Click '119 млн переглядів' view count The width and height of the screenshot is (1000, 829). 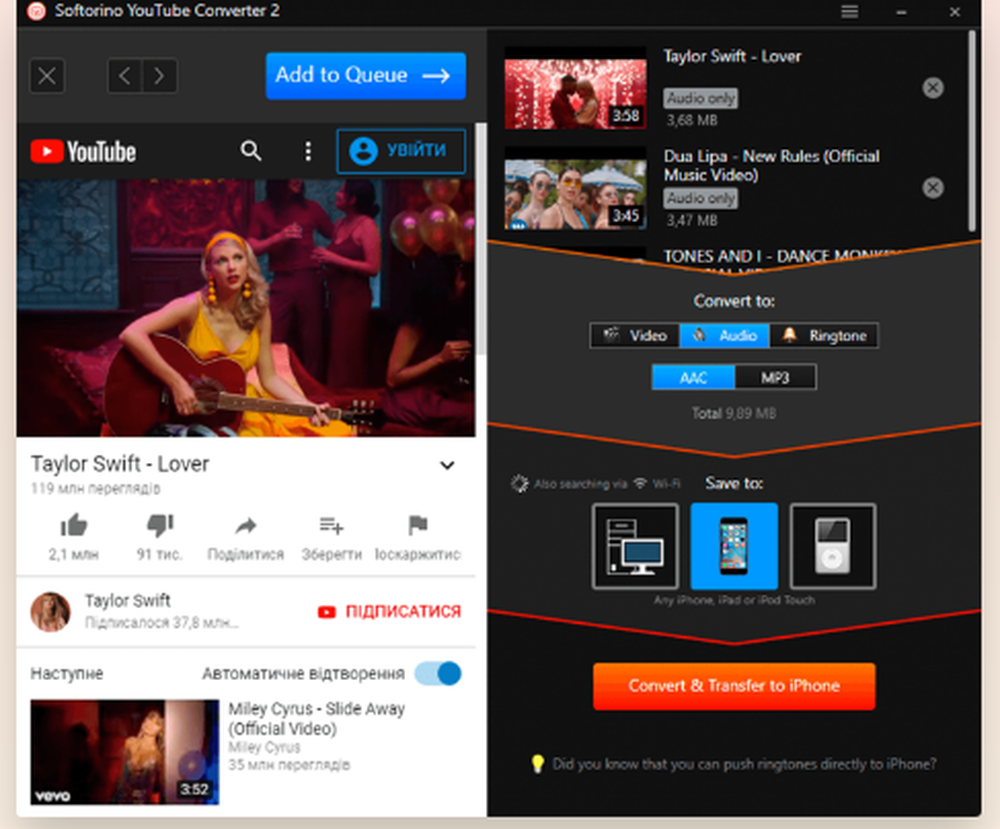click(x=96, y=488)
